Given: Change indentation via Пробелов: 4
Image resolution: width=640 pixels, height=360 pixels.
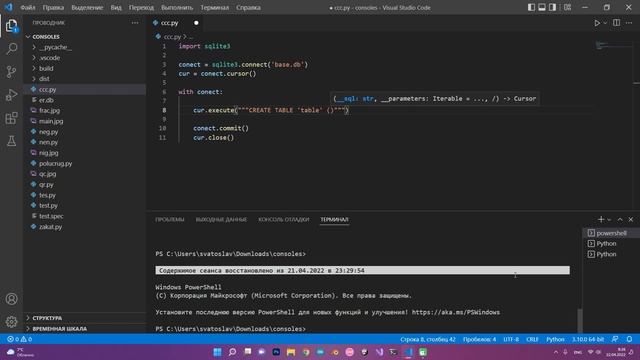Looking at the screenshot, I should [479, 339].
